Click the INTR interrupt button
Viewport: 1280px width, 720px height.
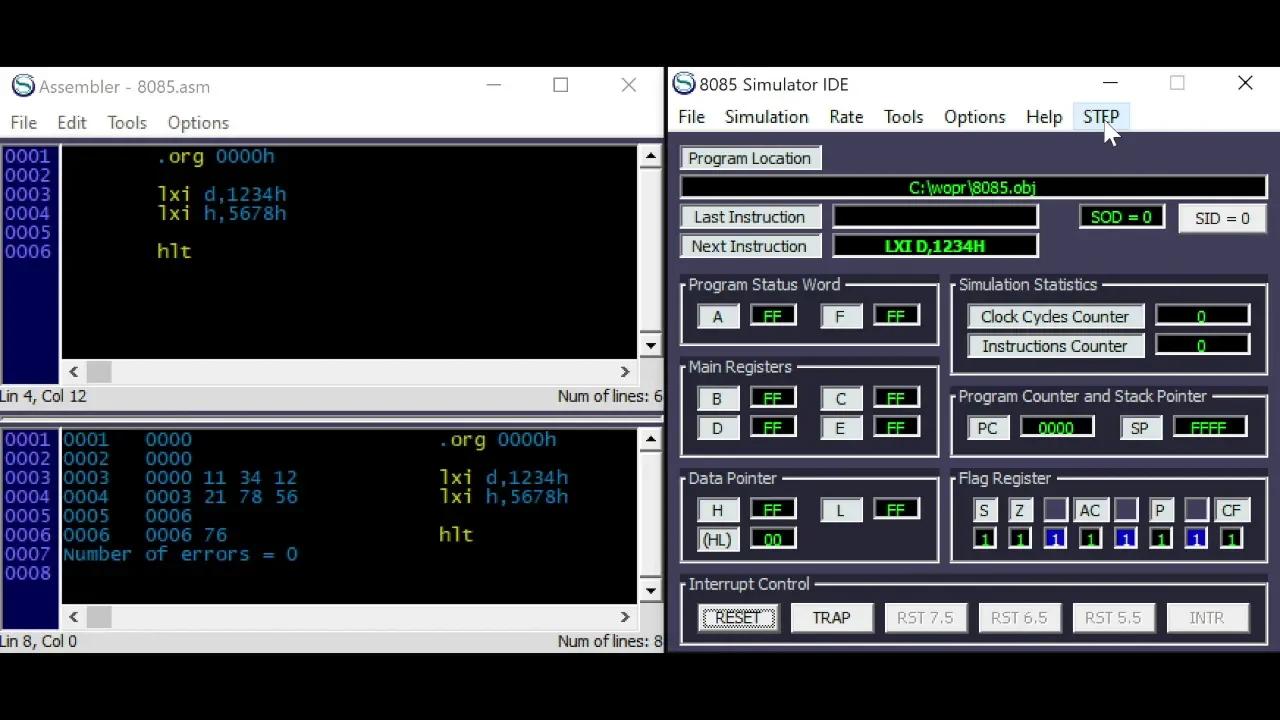(1207, 617)
